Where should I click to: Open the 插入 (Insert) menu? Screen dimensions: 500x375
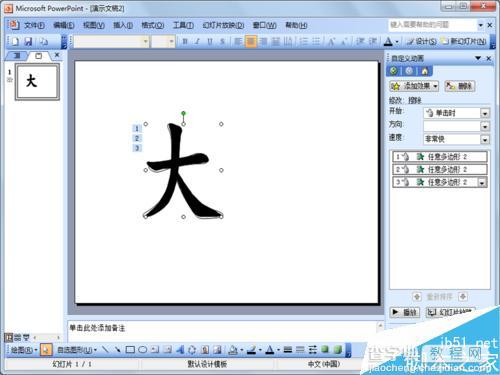pyautogui.click(x=123, y=25)
